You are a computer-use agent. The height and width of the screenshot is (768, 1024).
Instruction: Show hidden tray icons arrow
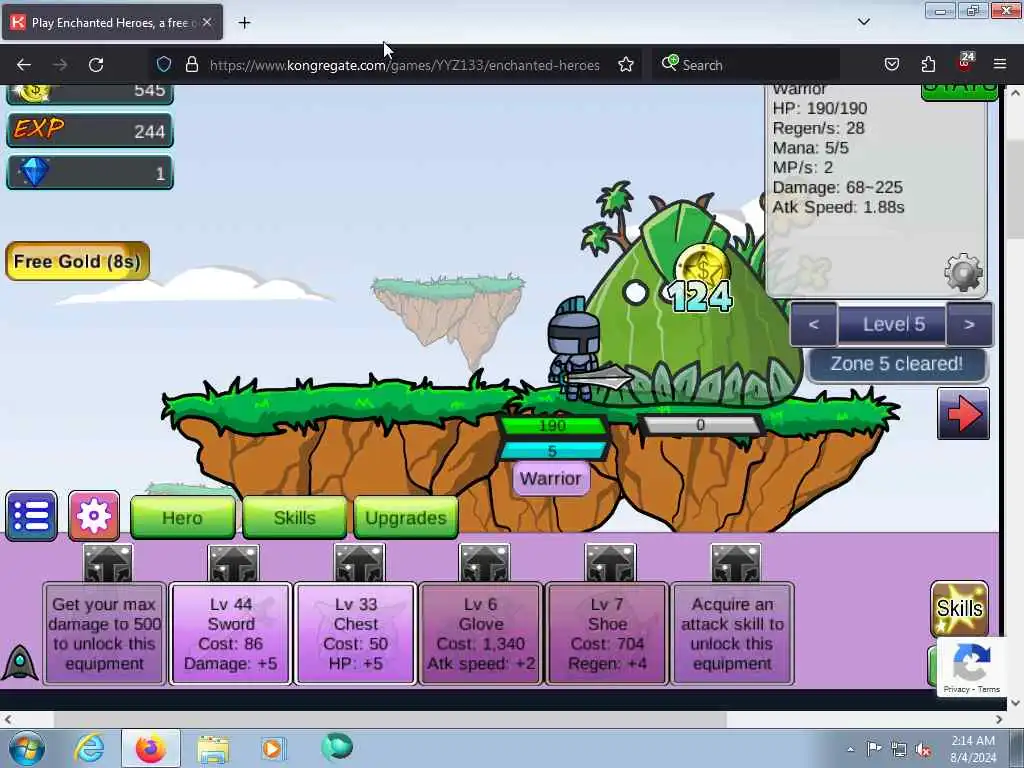coord(850,749)
